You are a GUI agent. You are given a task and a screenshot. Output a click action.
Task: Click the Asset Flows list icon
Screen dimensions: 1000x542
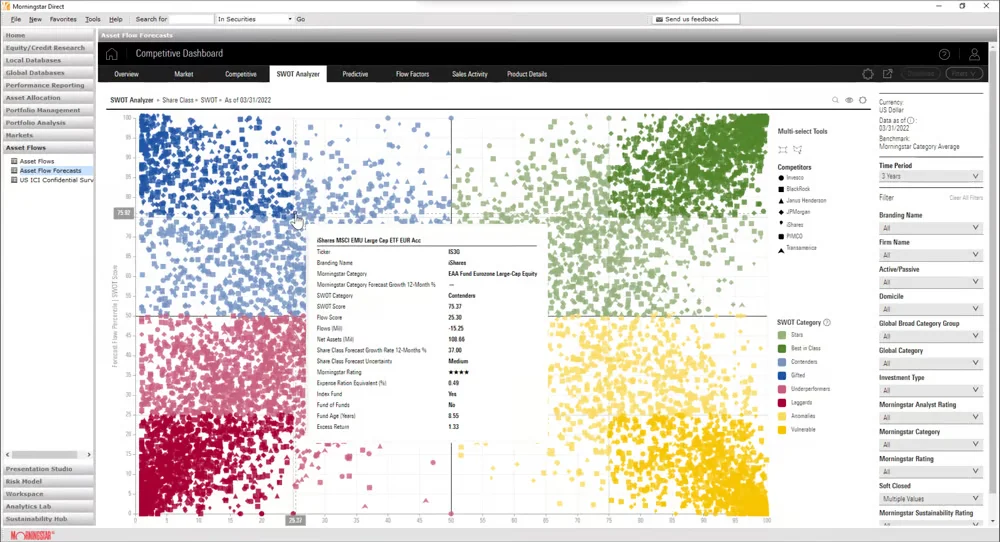coord(14,161)
